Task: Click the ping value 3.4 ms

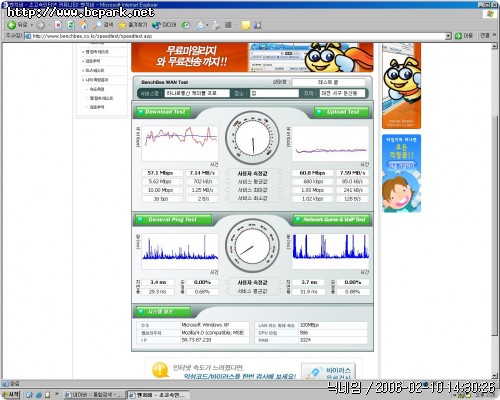Action: (x=158, y=282)
